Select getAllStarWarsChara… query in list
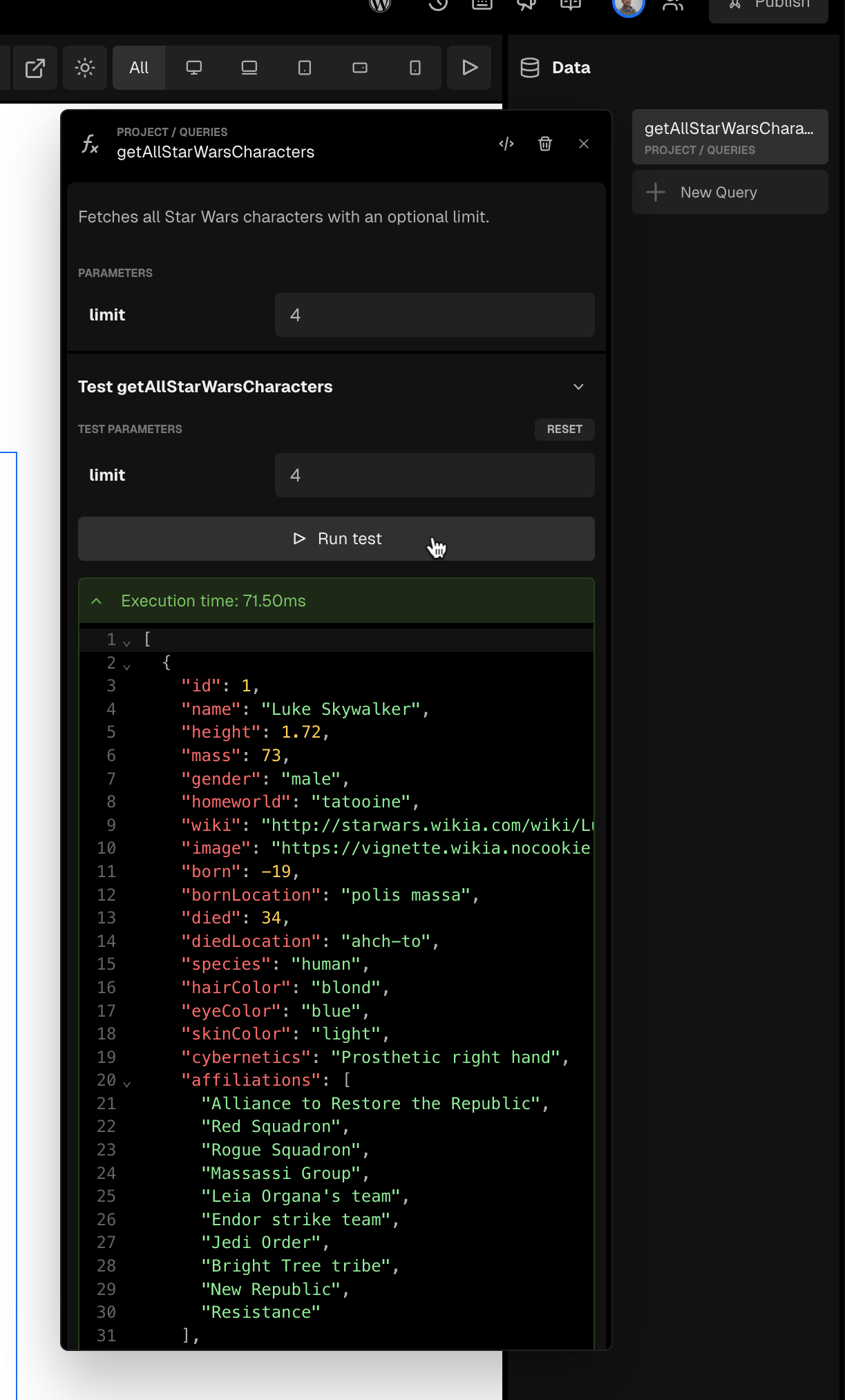The height and width of the screenshot is (1400, 845). (730, 137)
